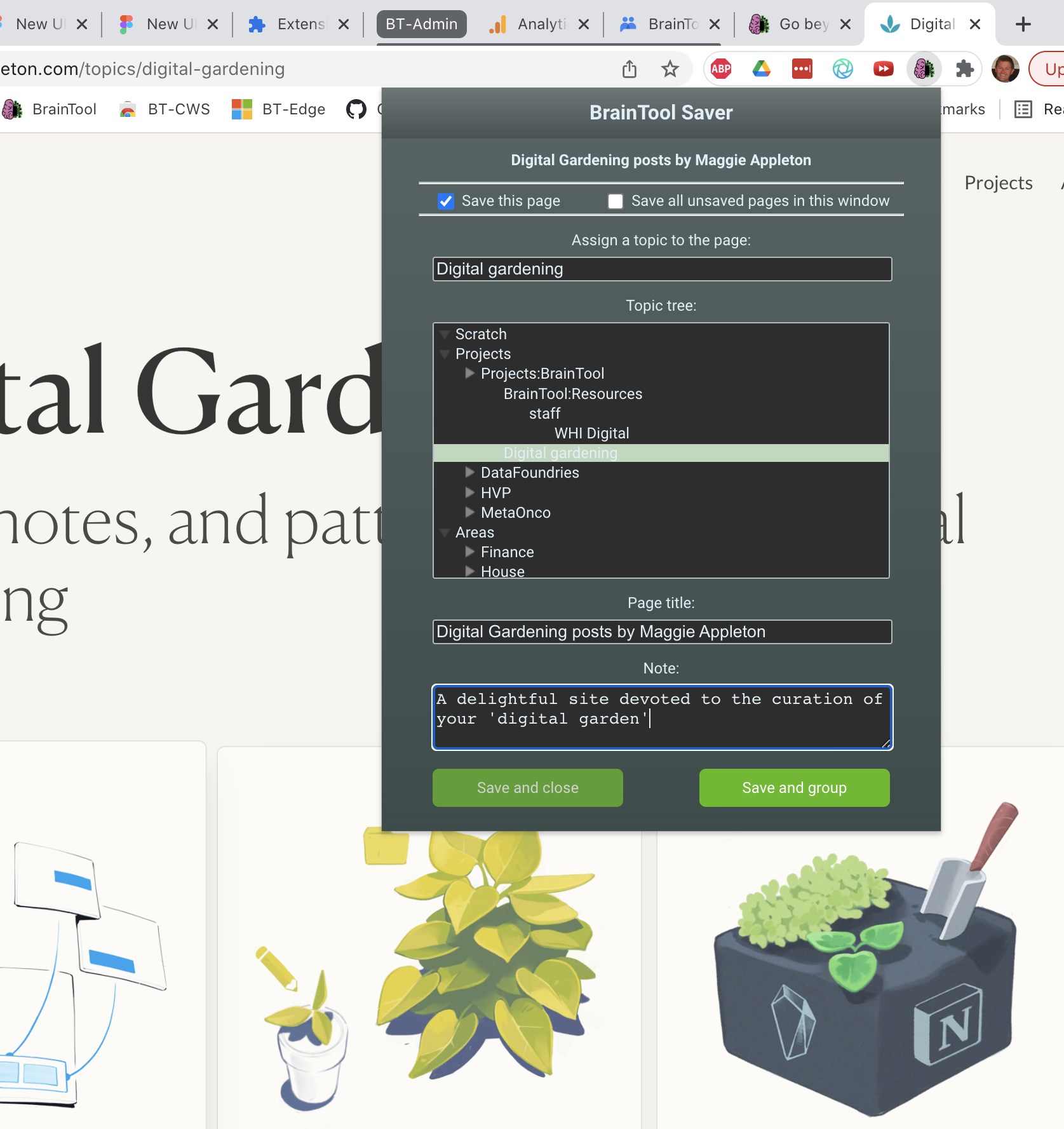The width and height of the screenshot is (1064, 1129).
Task: Expand the HVP node arrow
Action: point(470,492)
